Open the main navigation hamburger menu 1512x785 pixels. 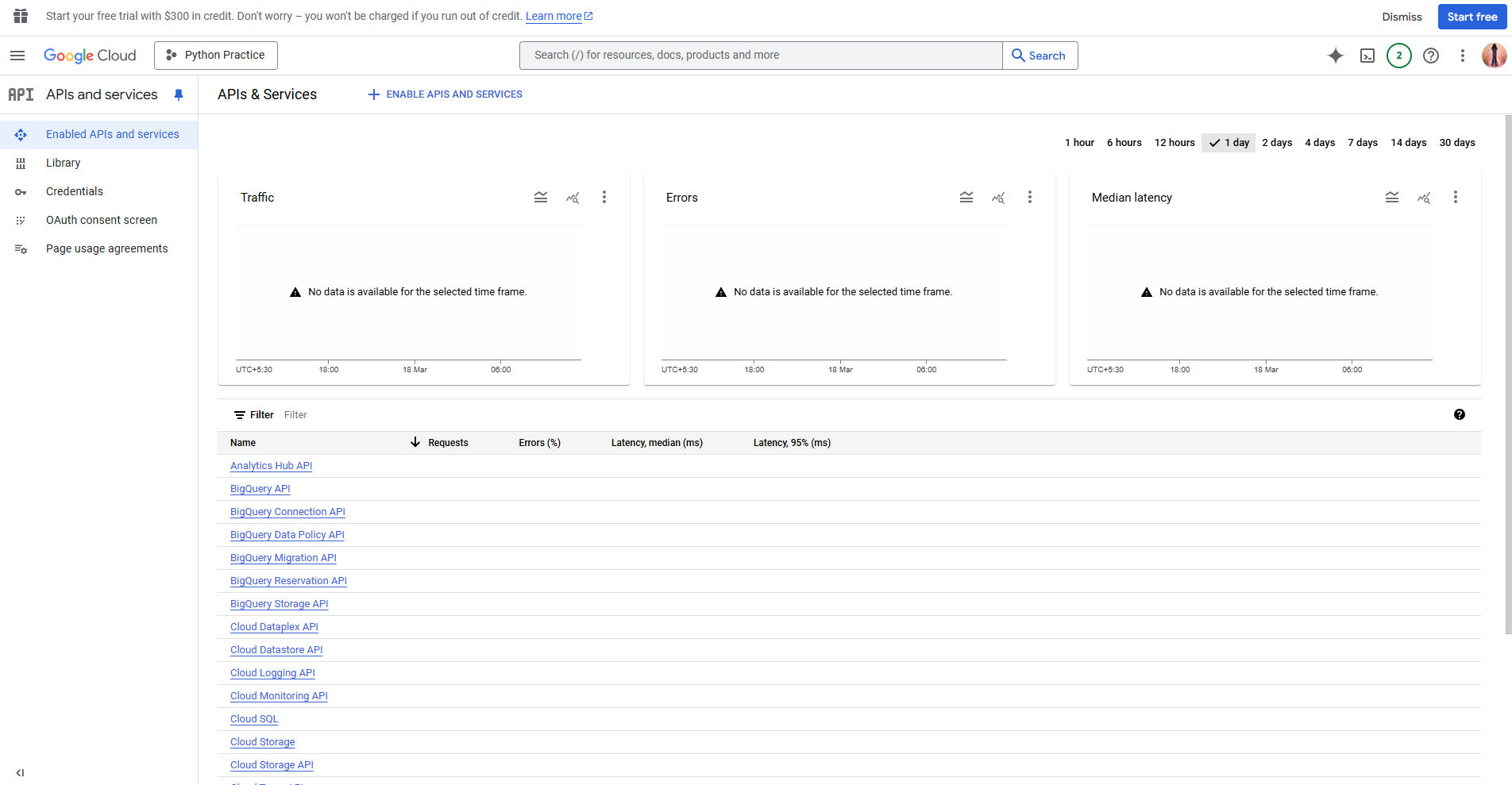coord(17,56)
